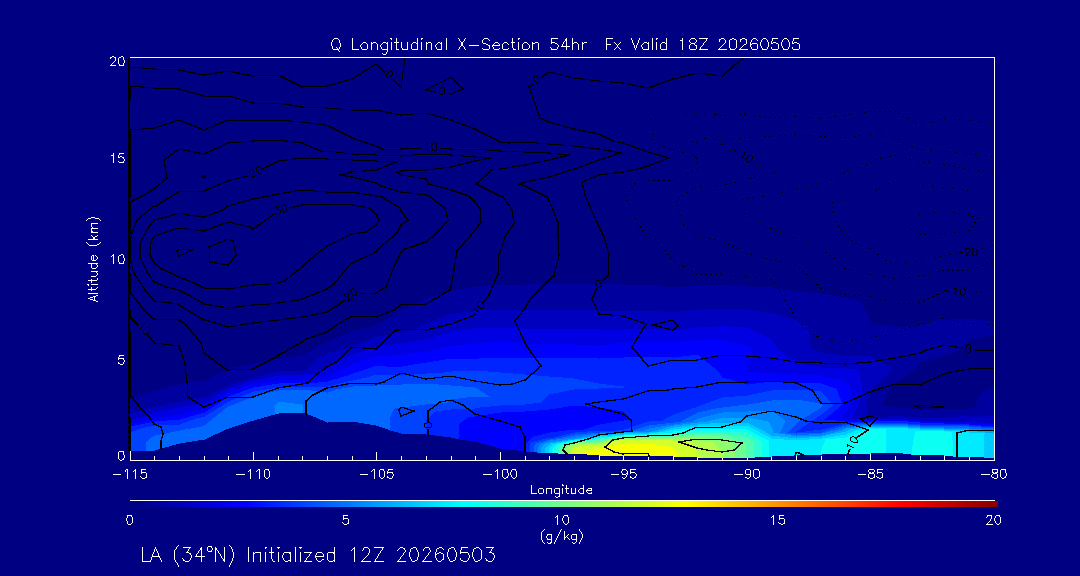Image resolution: width=1080 pixels, height=576 pixels.
Task: Click the 10 altitude tick label
Action: (117, 259)
